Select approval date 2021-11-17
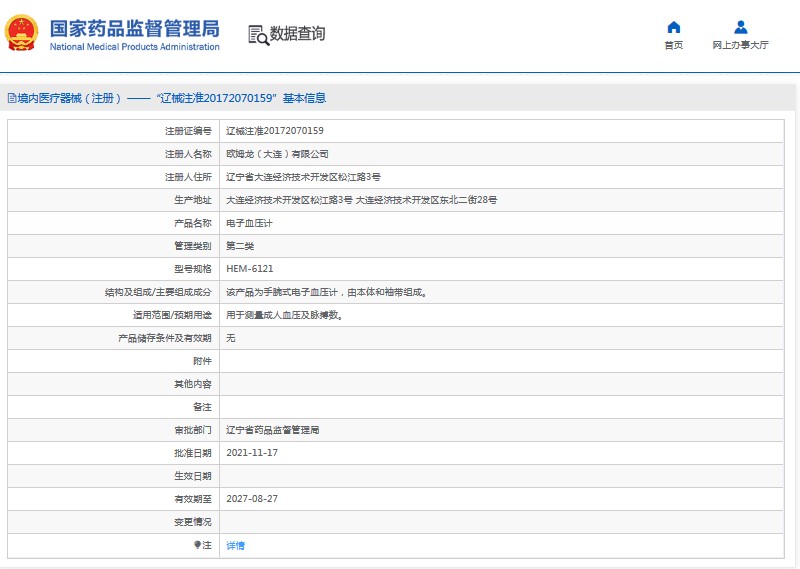 point(252,453)
